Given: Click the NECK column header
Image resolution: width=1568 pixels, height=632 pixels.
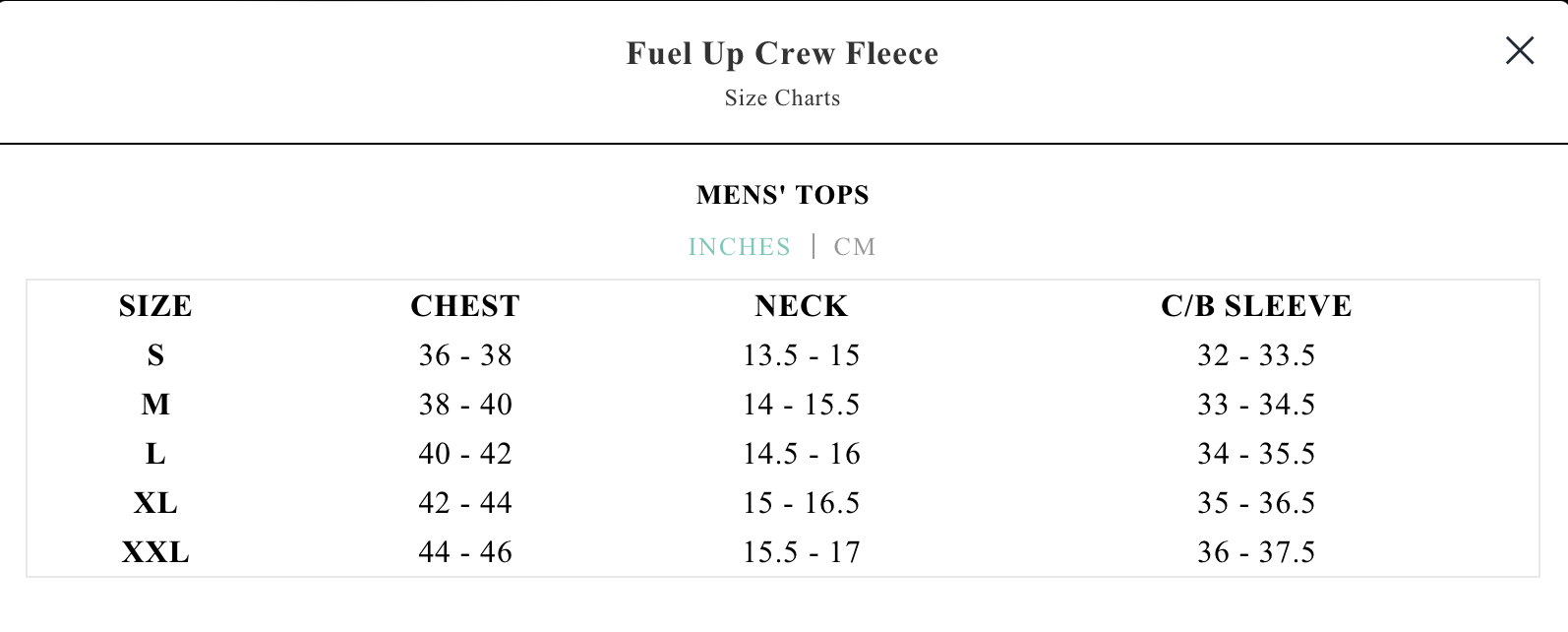Looking at the screenshot, I should click(x=801, y=306).
